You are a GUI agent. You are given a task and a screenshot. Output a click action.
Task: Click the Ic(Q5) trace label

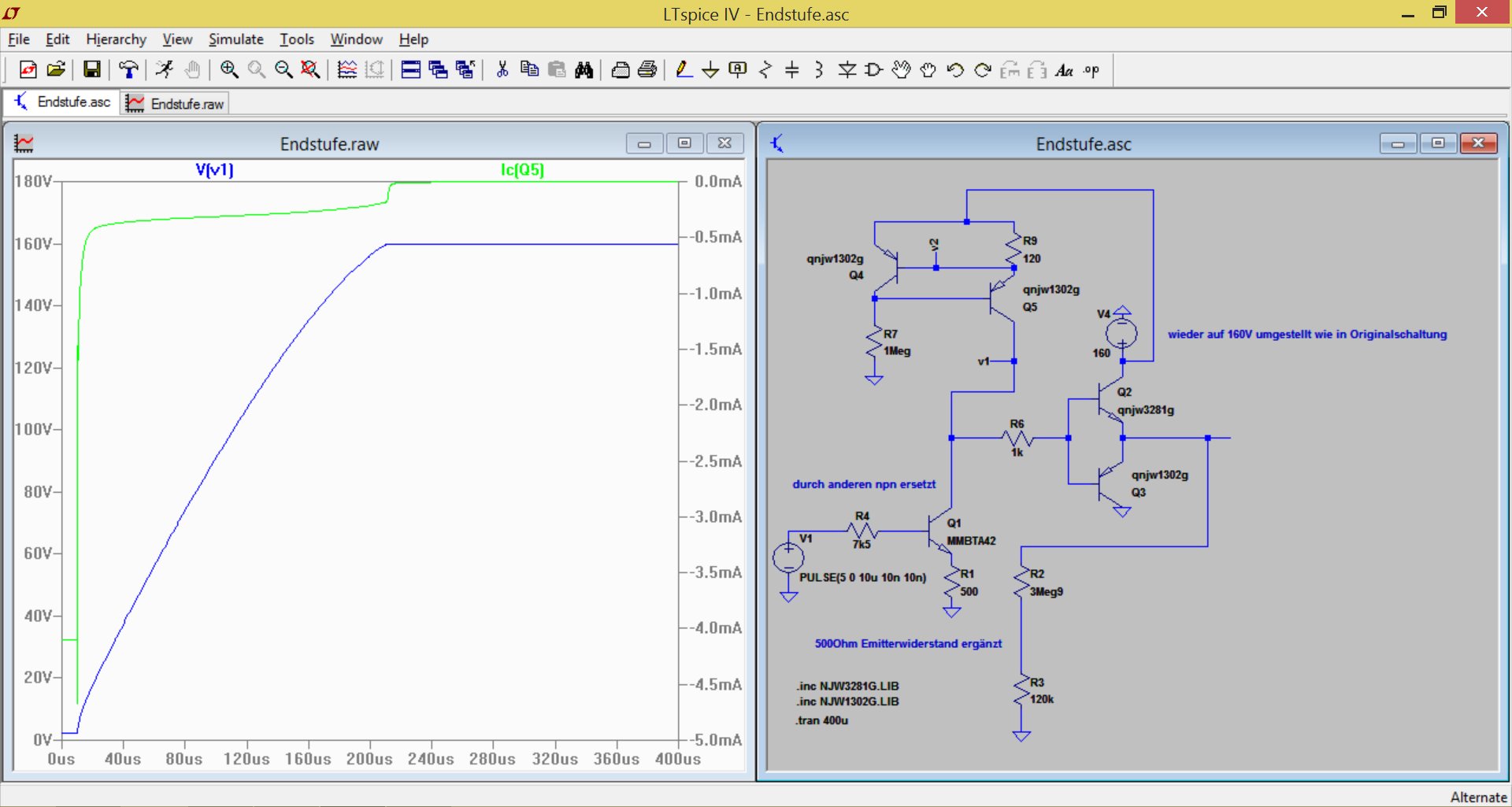point(522,169)
